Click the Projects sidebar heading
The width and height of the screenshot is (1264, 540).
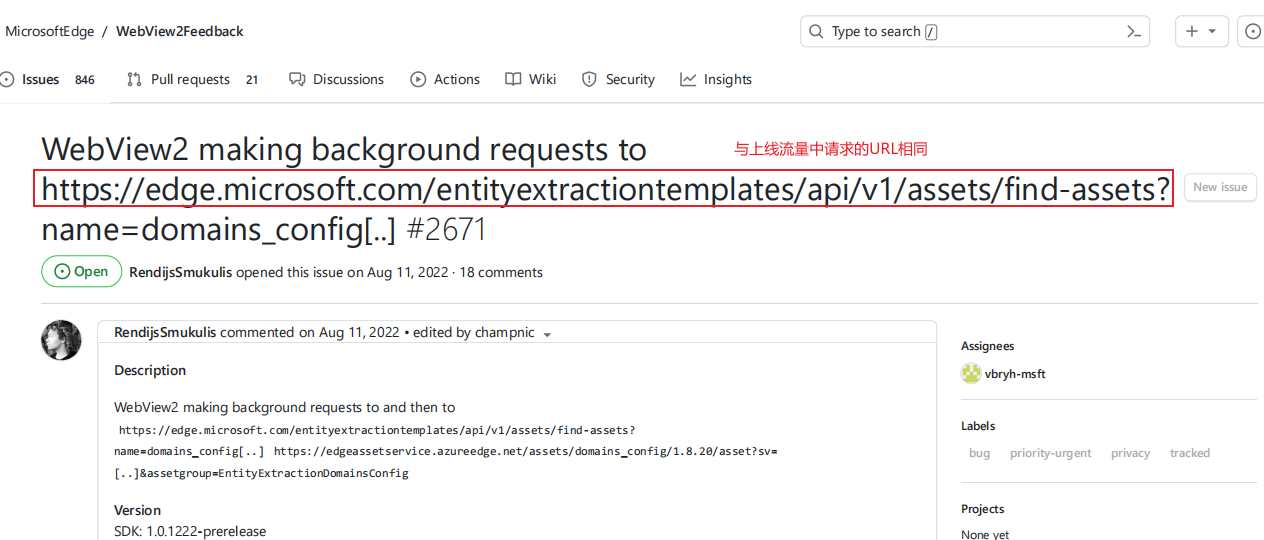(982, 509)
